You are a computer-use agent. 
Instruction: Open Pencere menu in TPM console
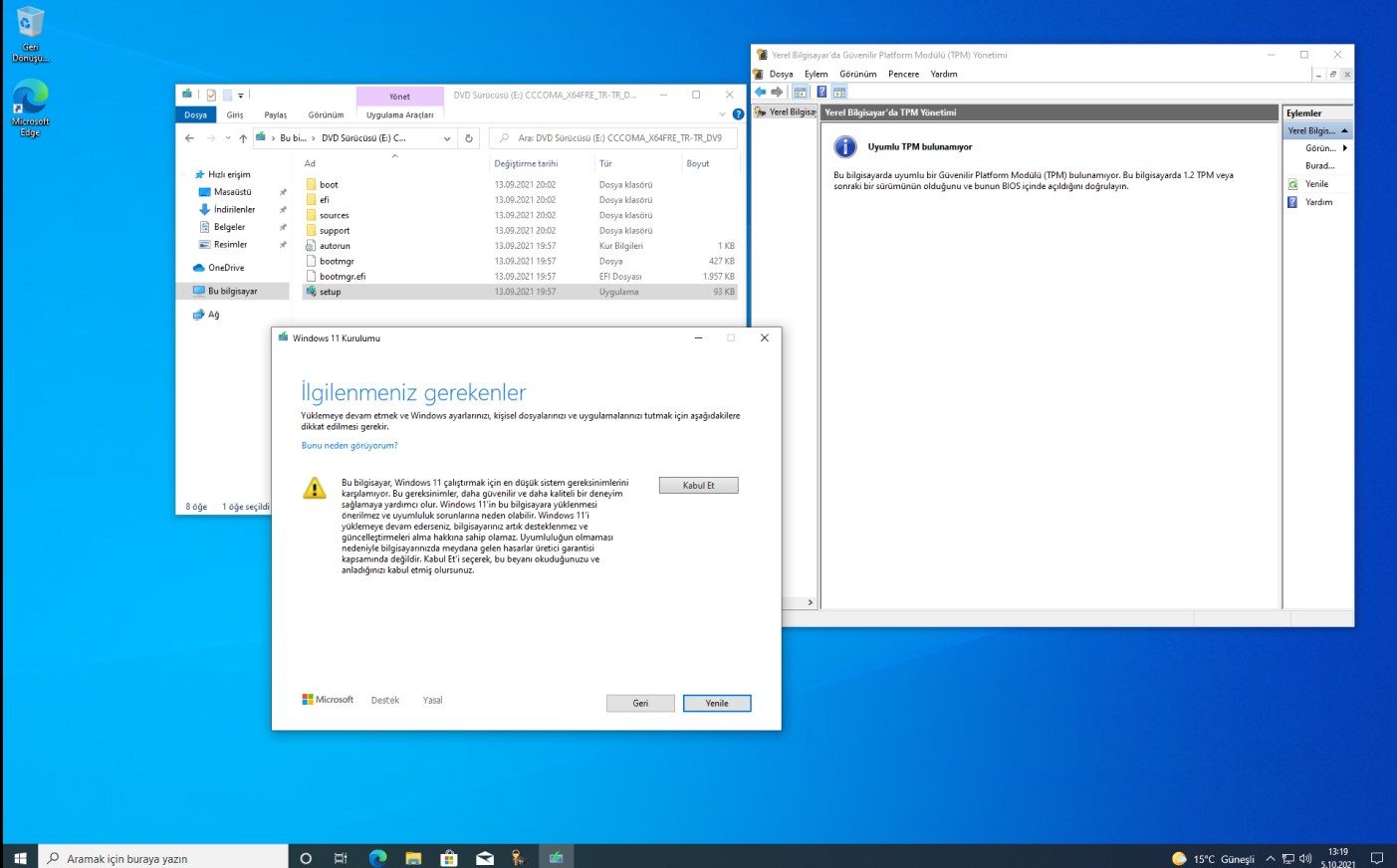(904, 74)
